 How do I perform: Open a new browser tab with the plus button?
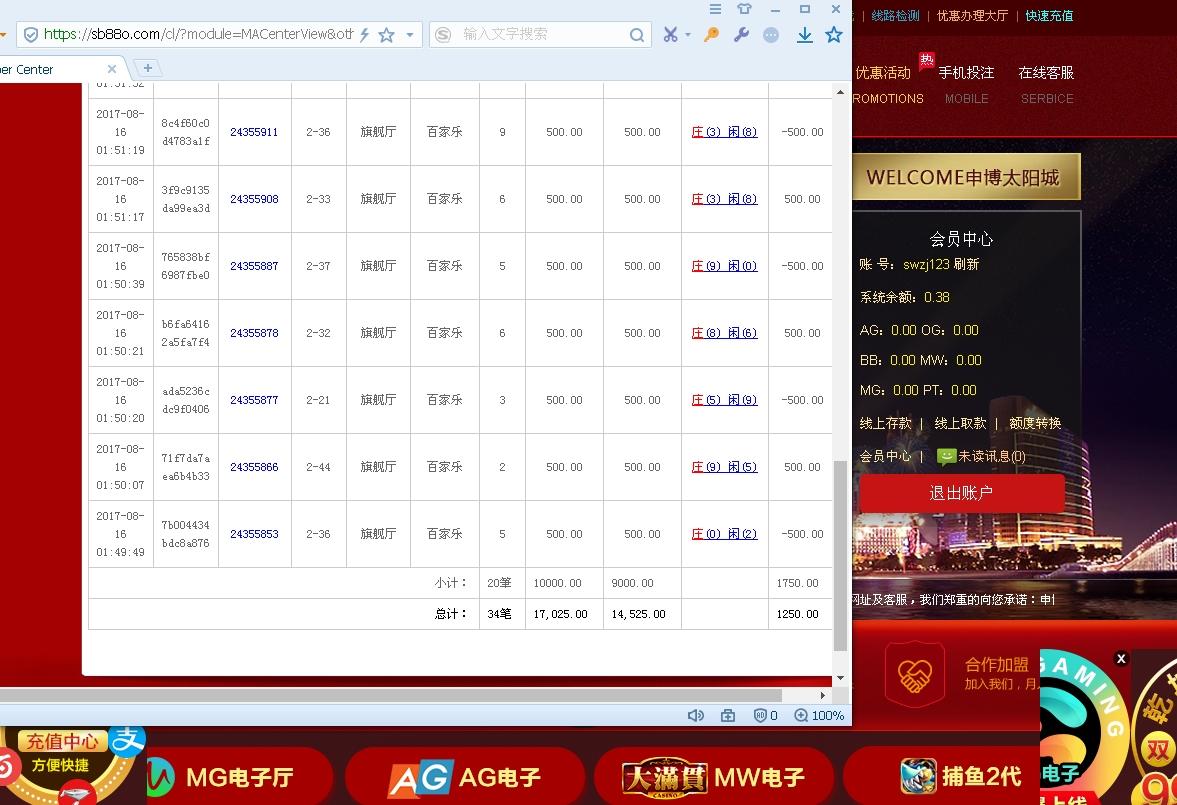147,69
